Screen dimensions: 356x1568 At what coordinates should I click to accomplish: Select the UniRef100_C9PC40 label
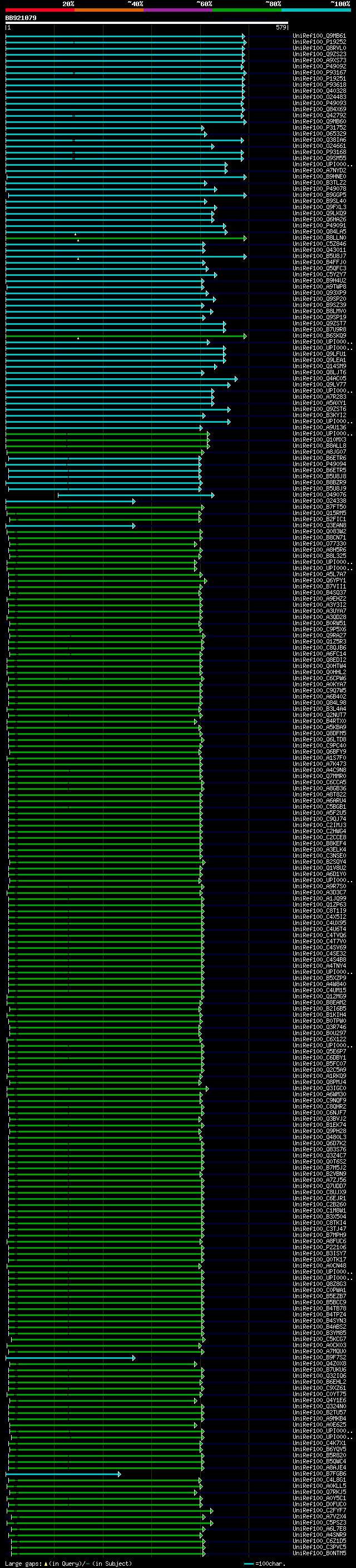[x=319, y=746]
